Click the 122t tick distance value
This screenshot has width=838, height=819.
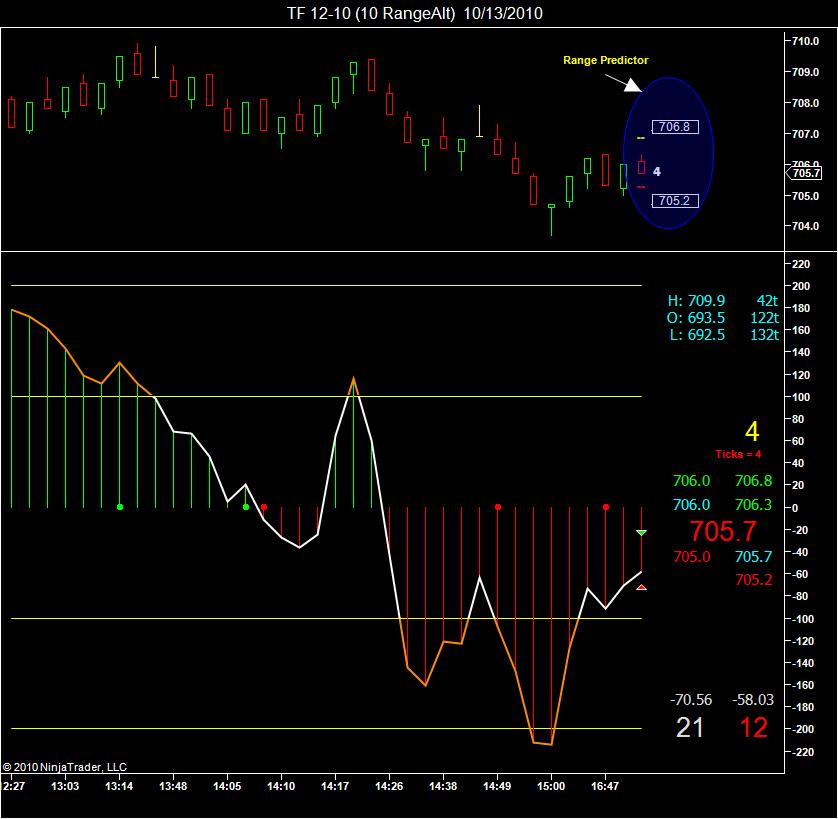765,318
